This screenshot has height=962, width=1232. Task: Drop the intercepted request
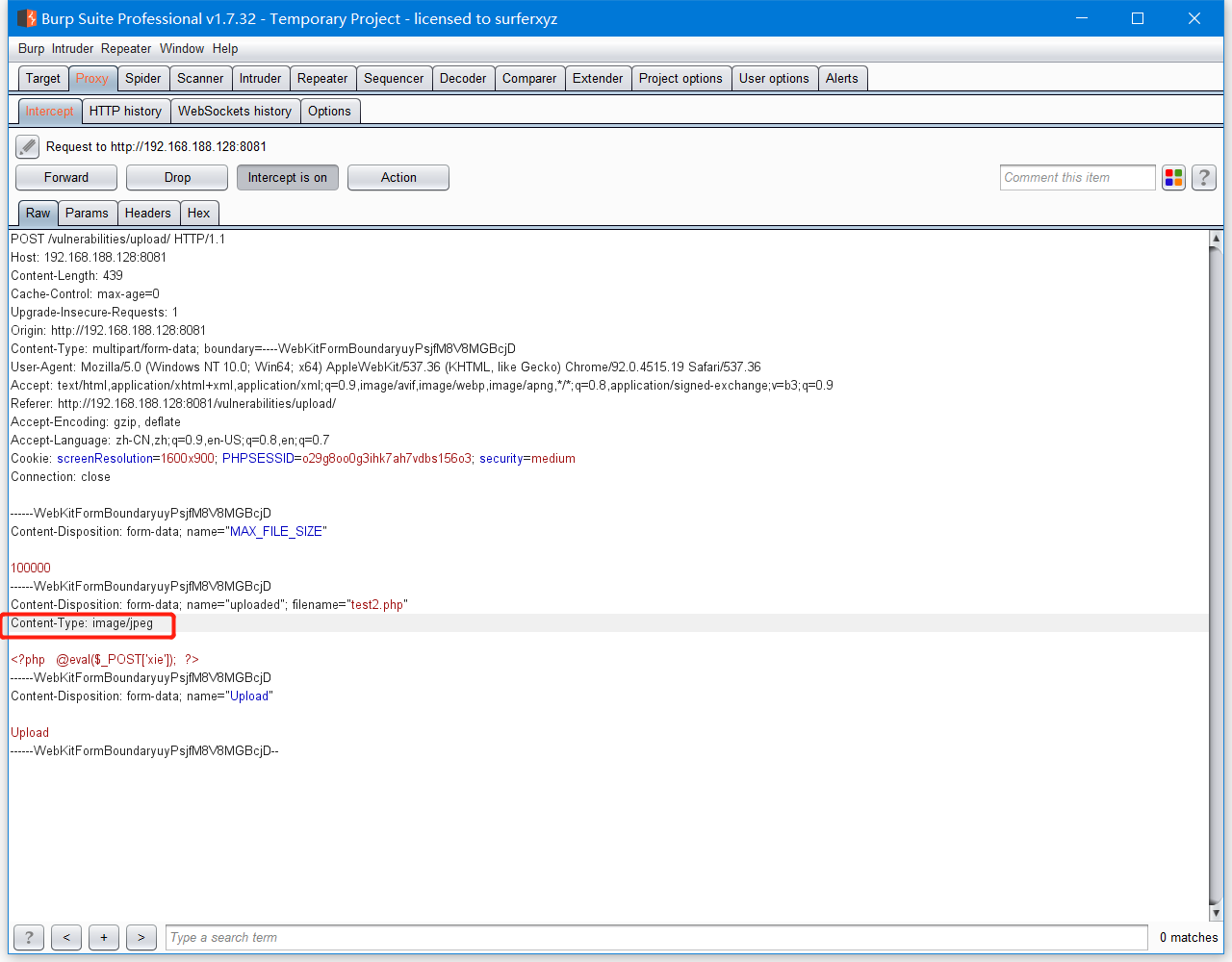coord(177,178)
